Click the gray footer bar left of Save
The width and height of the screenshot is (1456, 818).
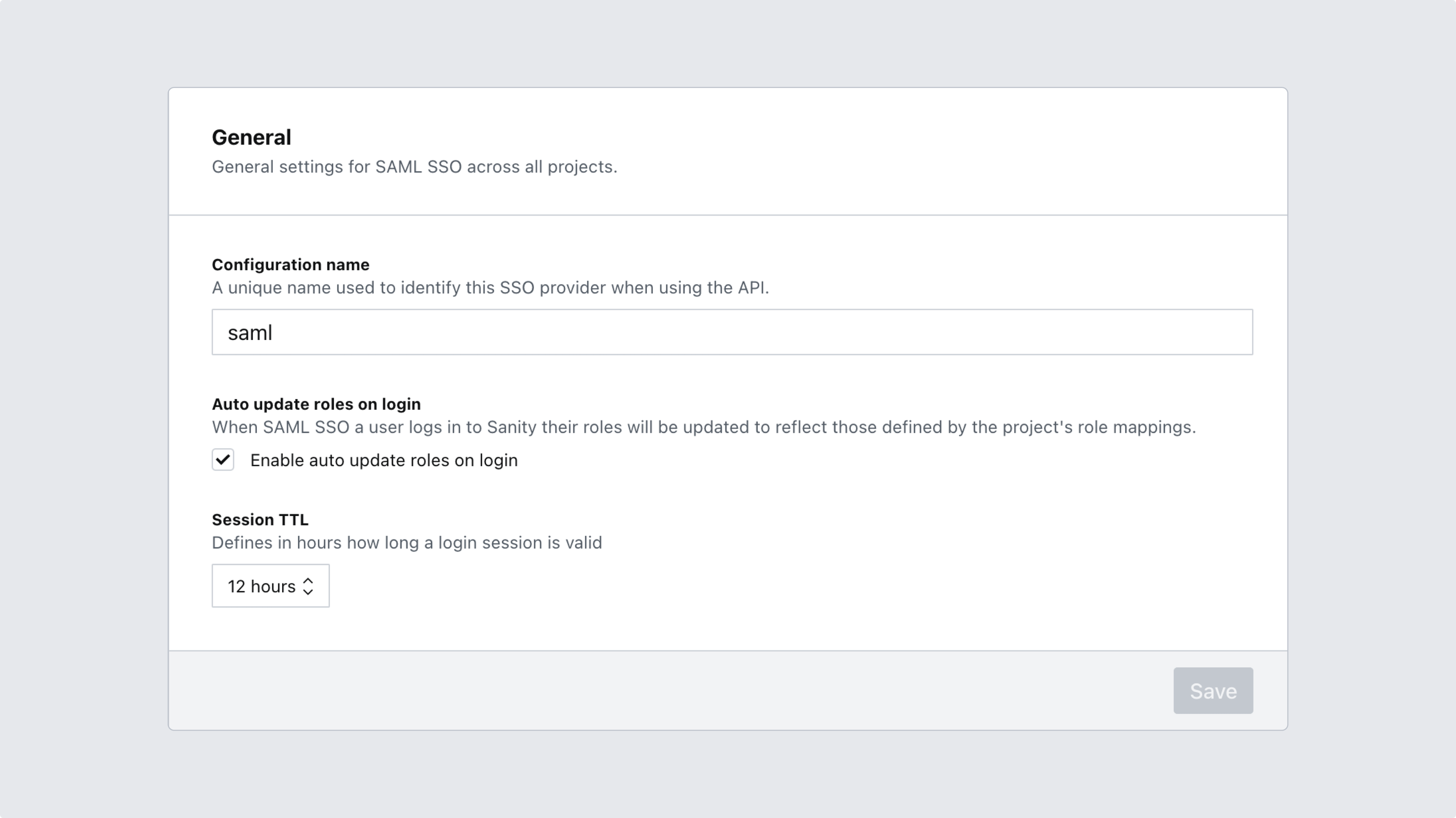[622, 690]
